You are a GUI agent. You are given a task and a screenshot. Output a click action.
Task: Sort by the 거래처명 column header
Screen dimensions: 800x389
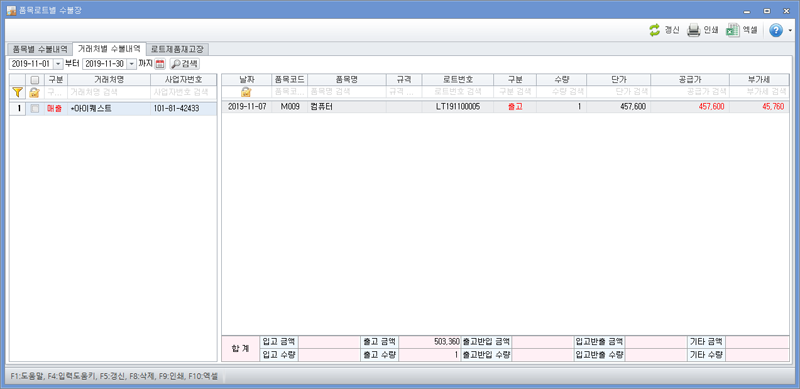coord(109,80)
